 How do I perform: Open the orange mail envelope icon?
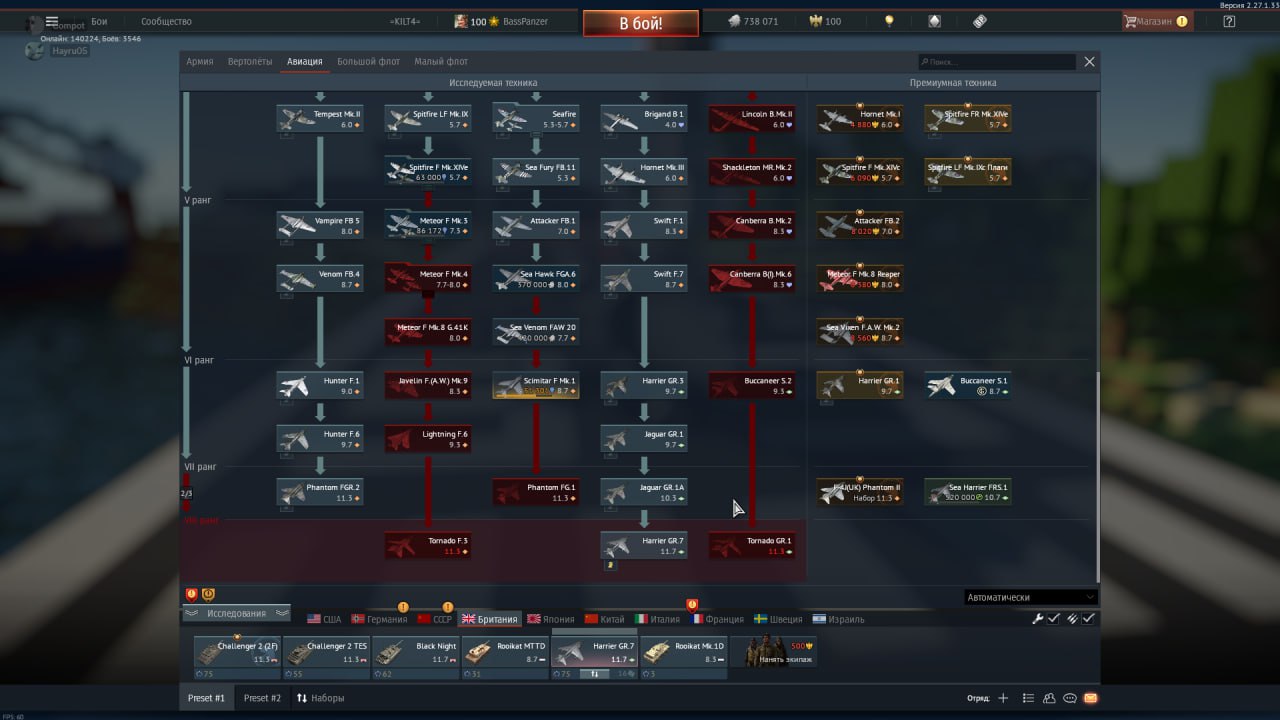pos(1090,698)
